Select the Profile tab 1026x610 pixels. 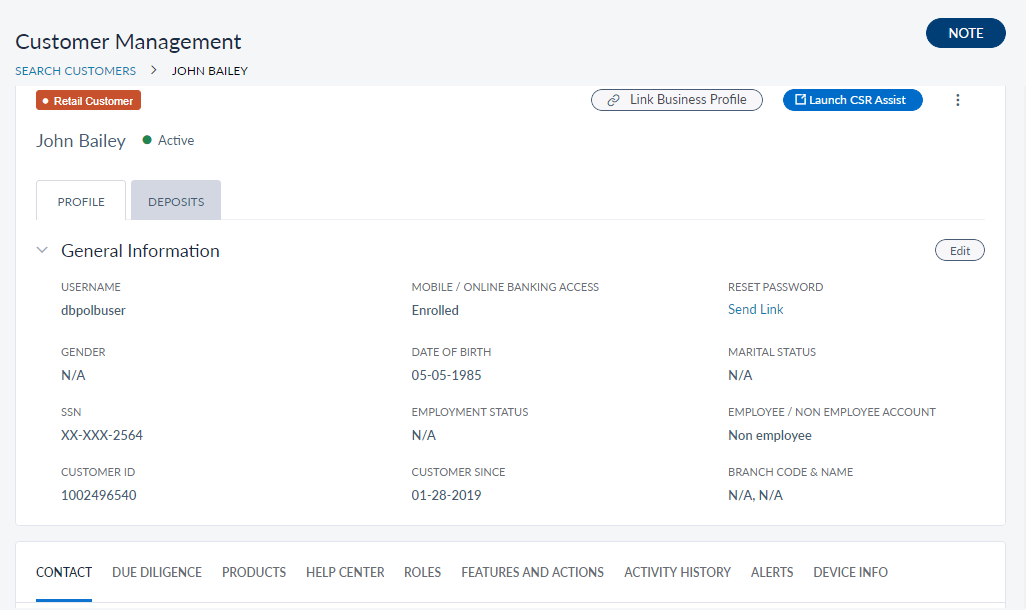(81, 201)
